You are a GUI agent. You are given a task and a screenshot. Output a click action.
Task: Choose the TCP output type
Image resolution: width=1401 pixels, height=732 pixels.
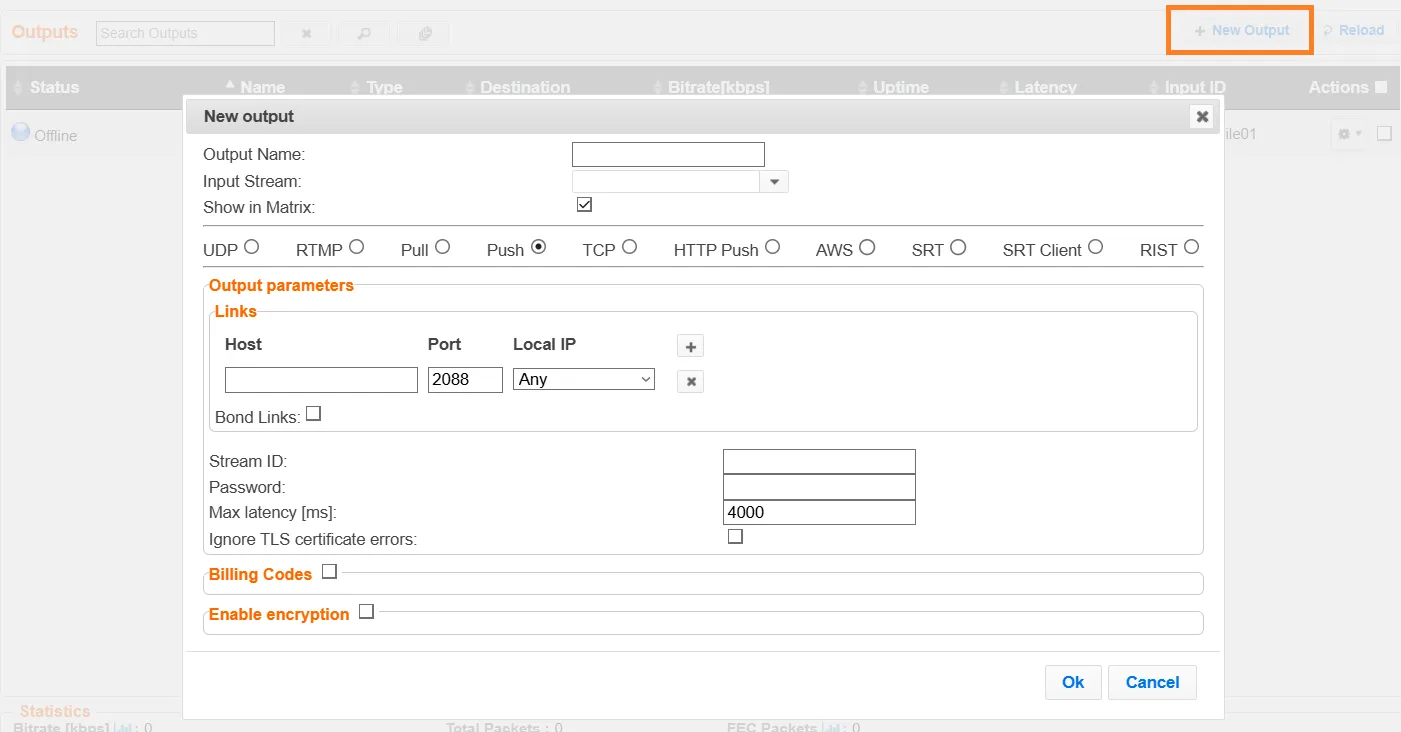coord(629,247)
